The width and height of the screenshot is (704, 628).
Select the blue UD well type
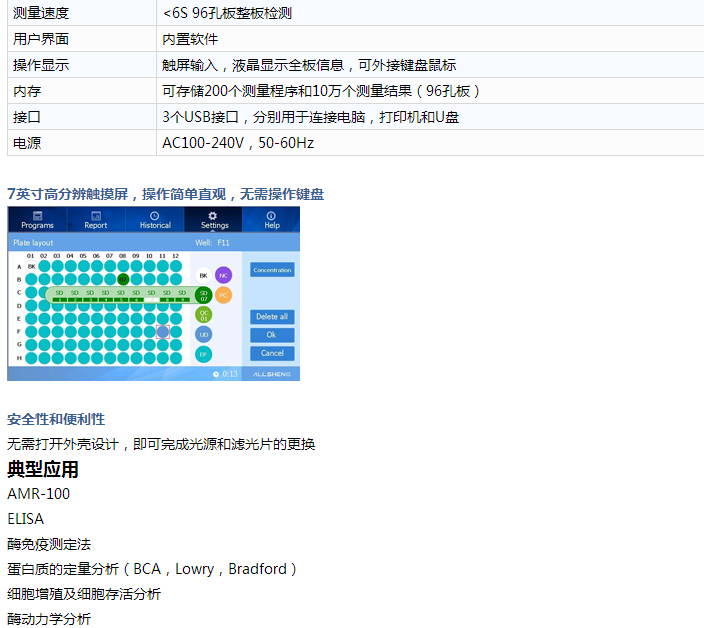tap(204, 334)
